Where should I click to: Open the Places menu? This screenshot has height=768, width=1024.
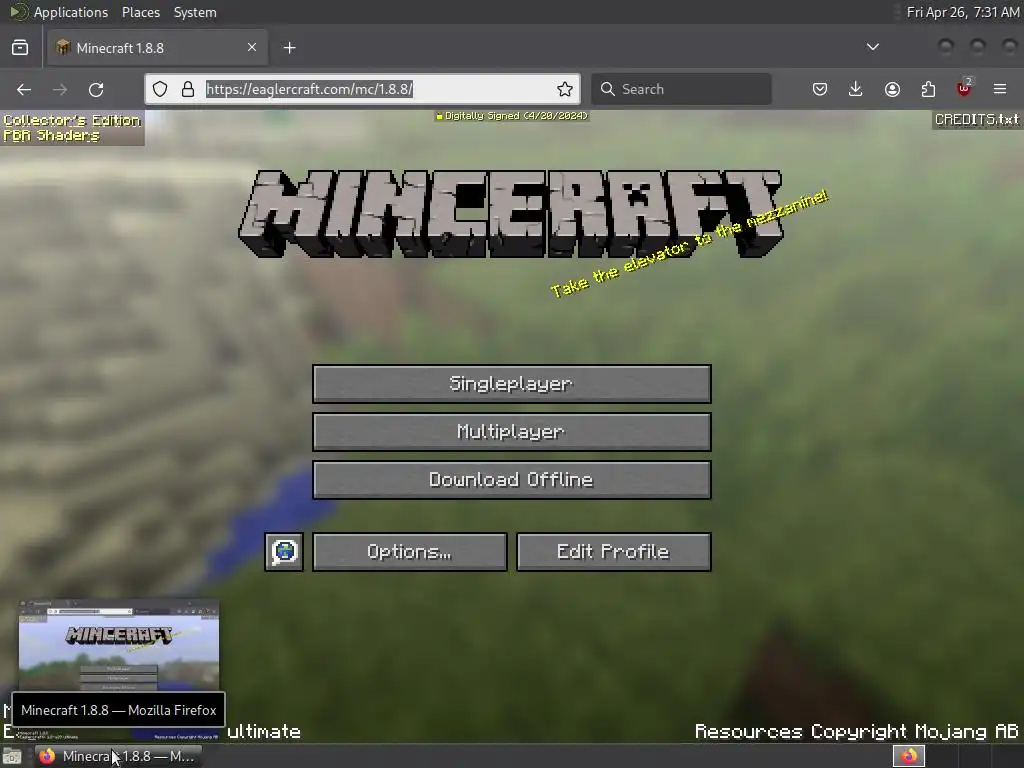coord(140,12)
